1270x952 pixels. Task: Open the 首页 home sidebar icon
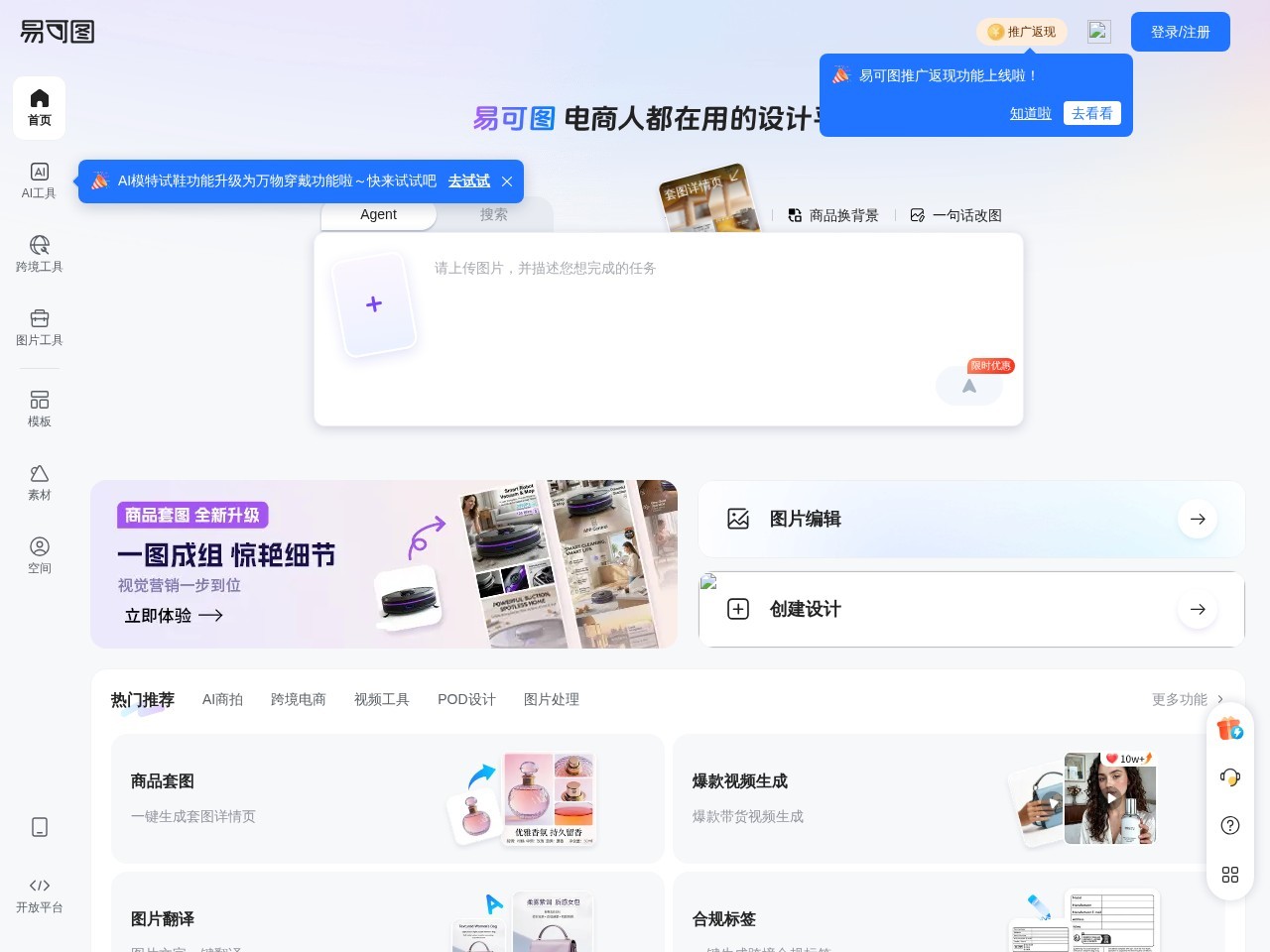(x=40, y=107)
